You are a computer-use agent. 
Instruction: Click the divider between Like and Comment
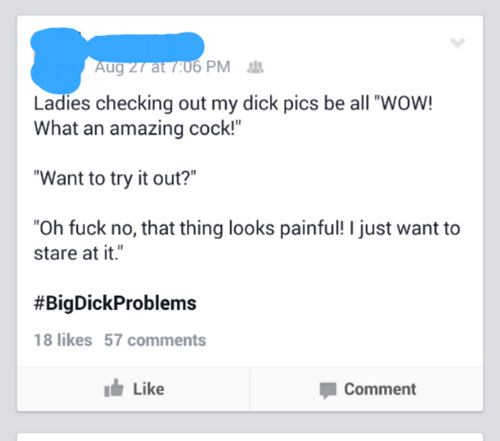250,389
